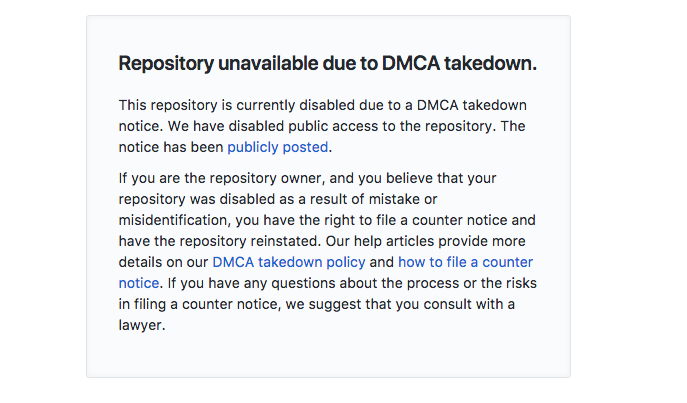This screenshot has height=403, width=687.
Task: Click the word "lawyer." at the end
Action: [142, 325]
